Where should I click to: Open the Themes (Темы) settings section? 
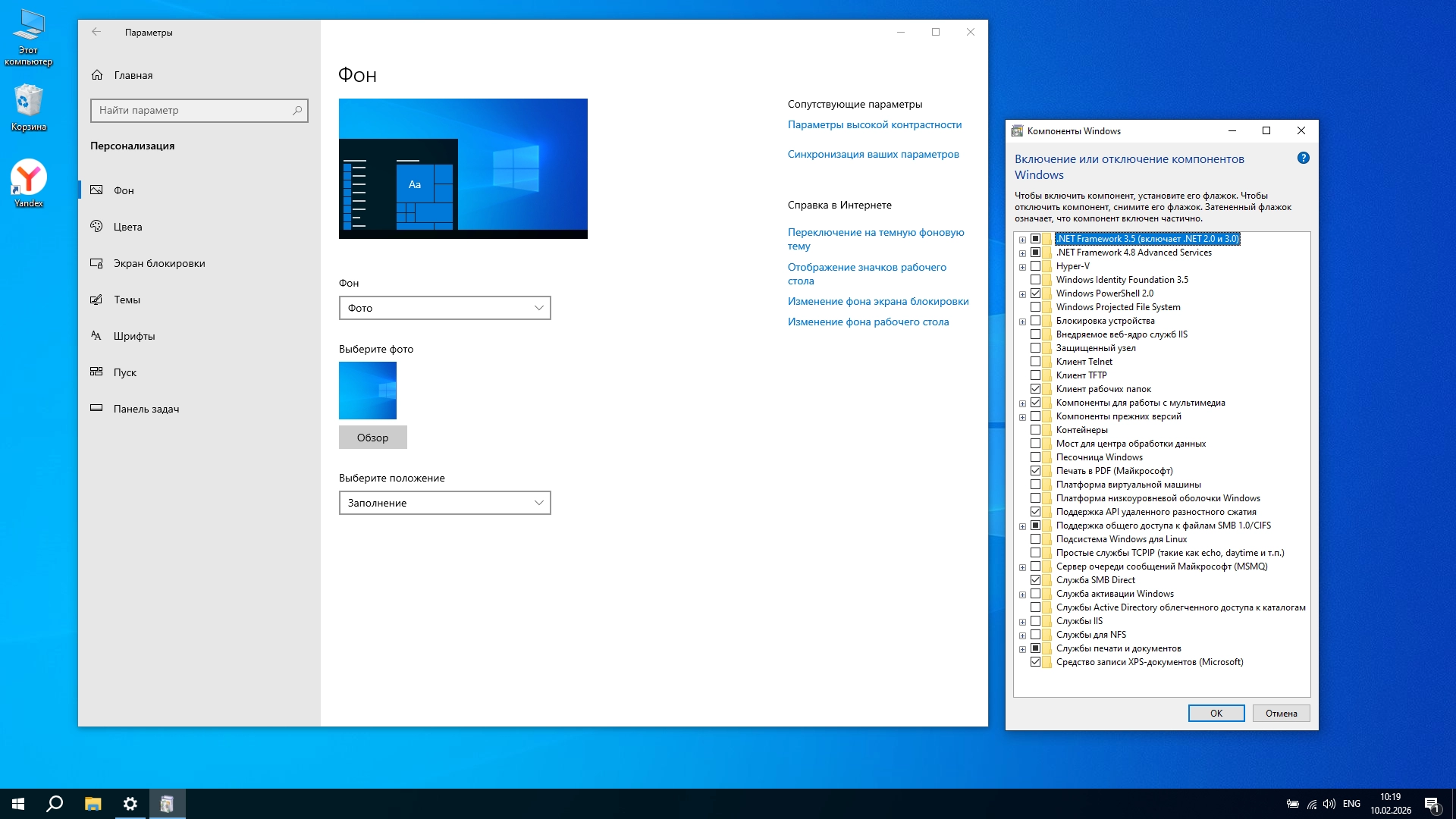coord(127,300)
